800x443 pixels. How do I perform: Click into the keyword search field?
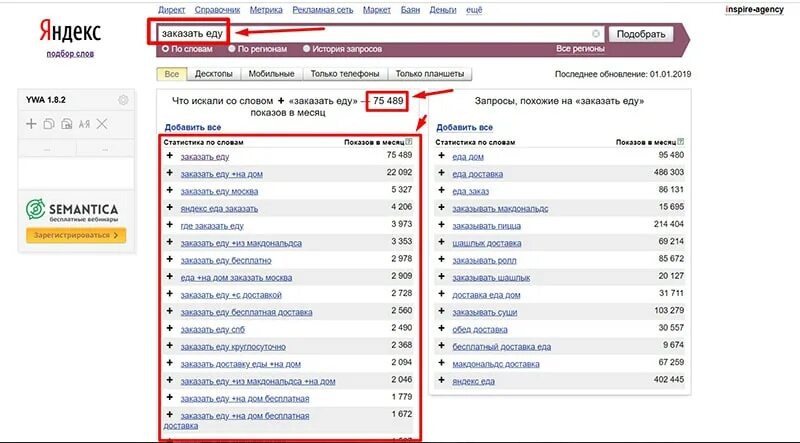pyautogui.click(x=380, y=34)
